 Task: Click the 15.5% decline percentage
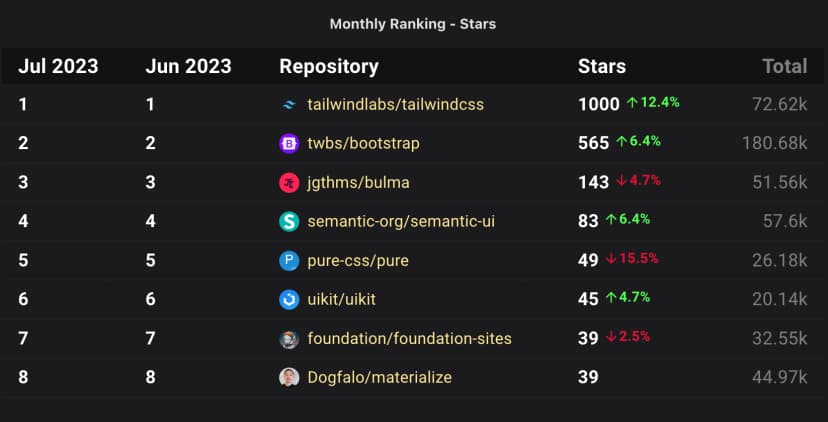click(x=639, y=258)
